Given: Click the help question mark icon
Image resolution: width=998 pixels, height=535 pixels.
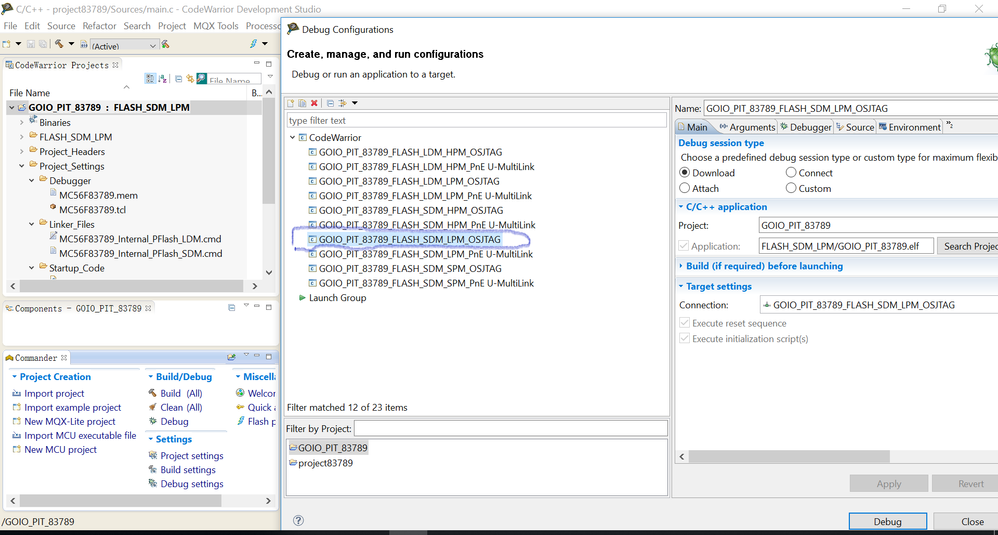Looking at the screenshot, I should click(x=298, y=520).
